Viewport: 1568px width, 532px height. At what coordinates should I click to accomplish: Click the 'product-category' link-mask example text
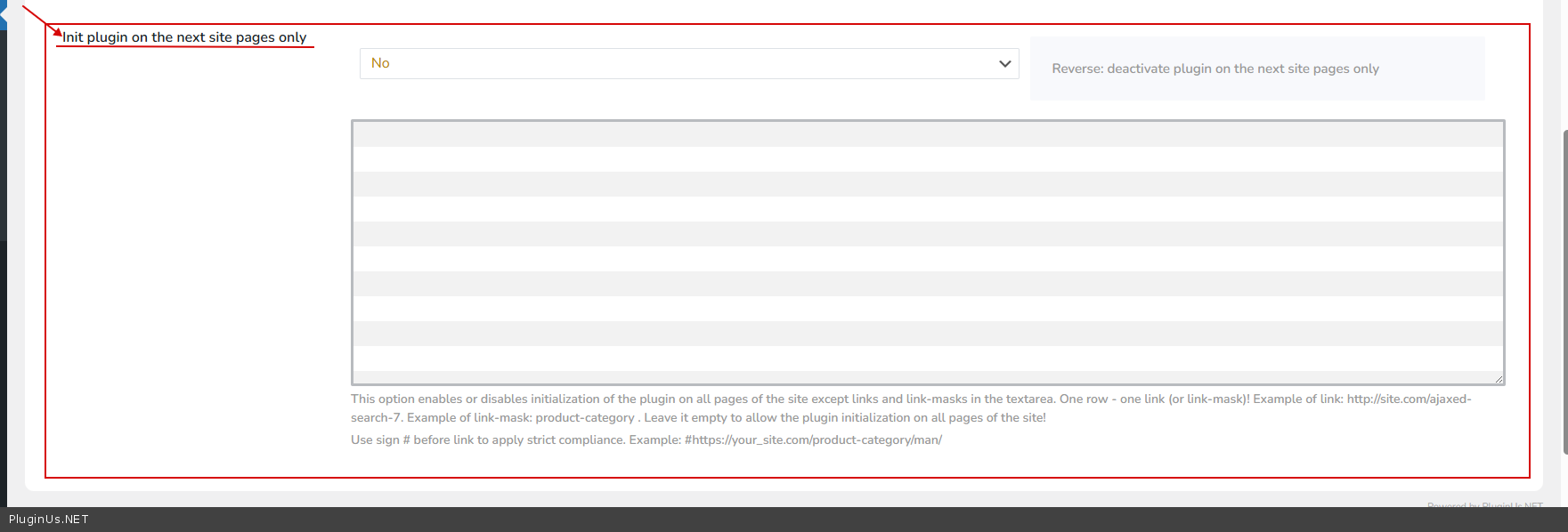point(584,418)
